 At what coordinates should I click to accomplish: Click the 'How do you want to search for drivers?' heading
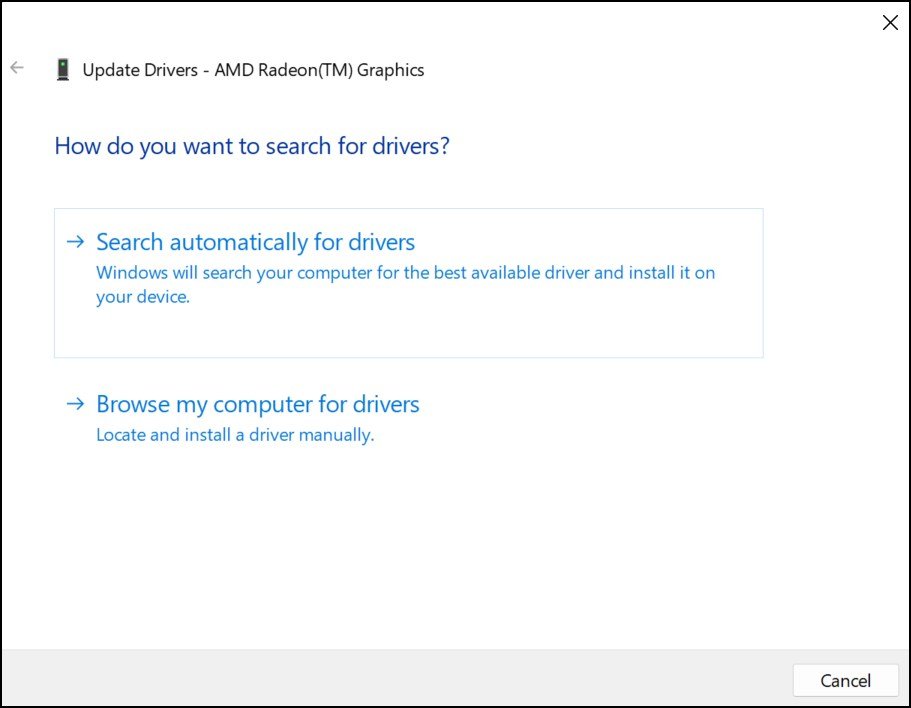click(252, 146)
